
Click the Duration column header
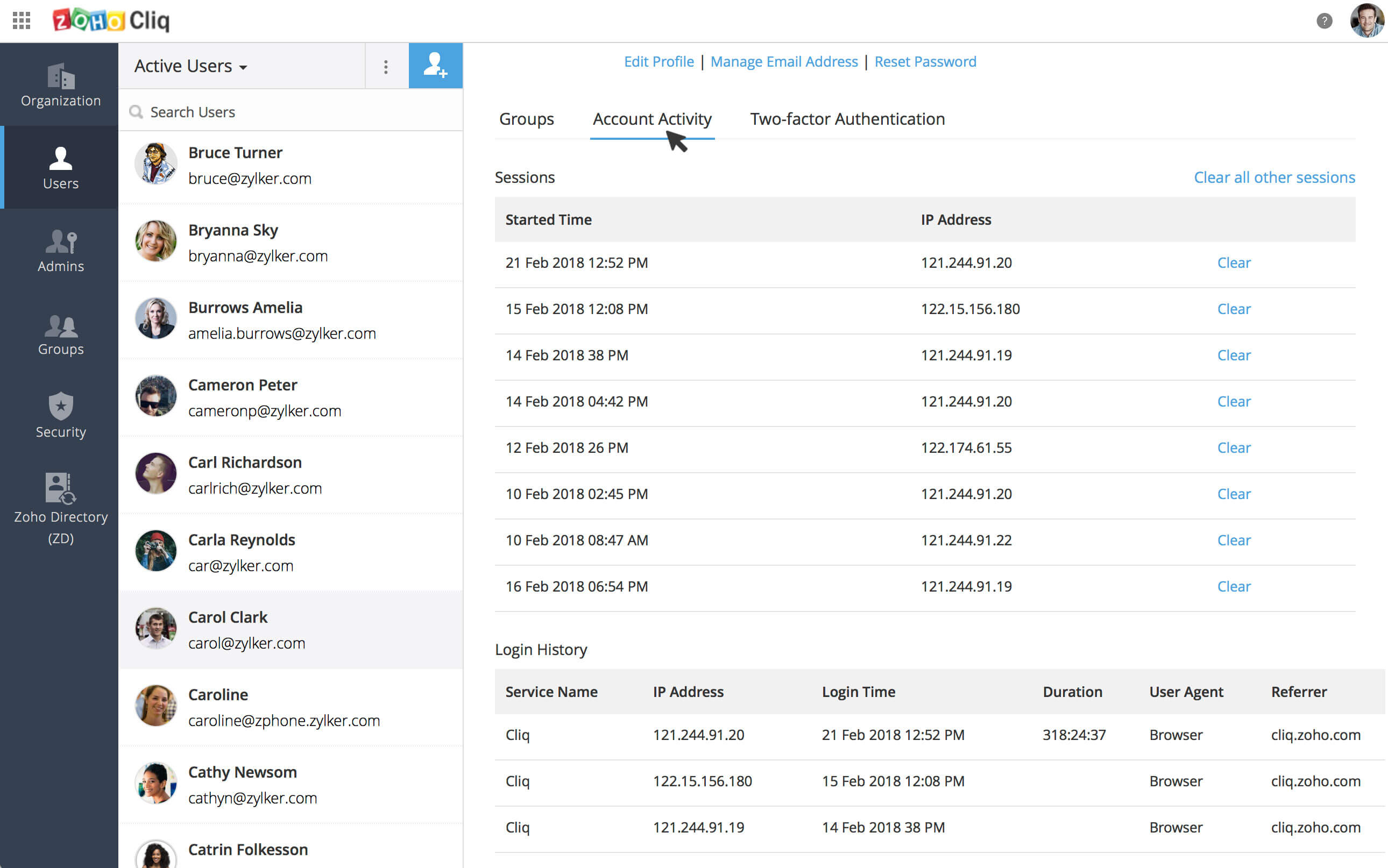[x=1072, y=692]
